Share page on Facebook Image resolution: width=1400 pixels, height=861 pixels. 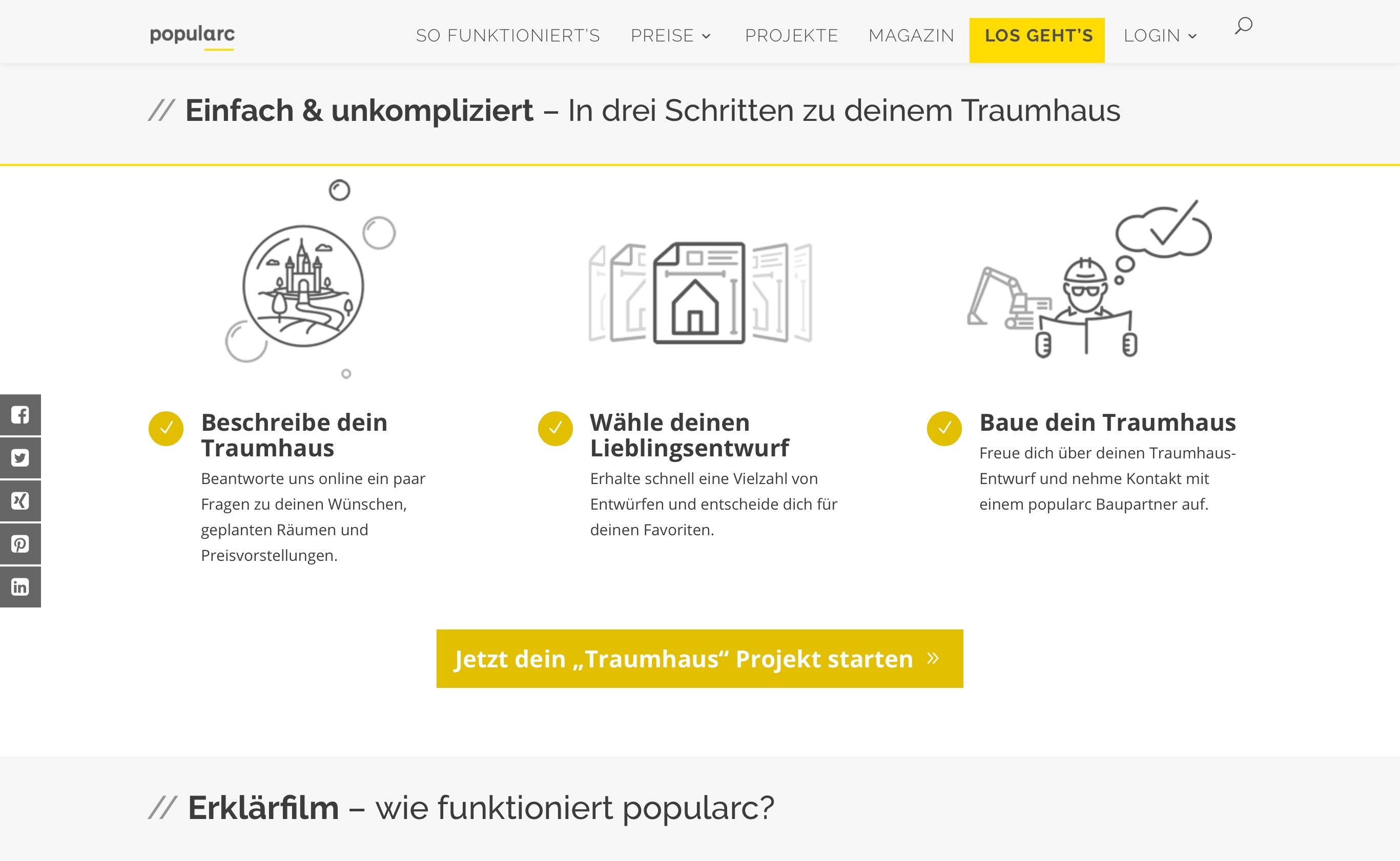point(20,414)
